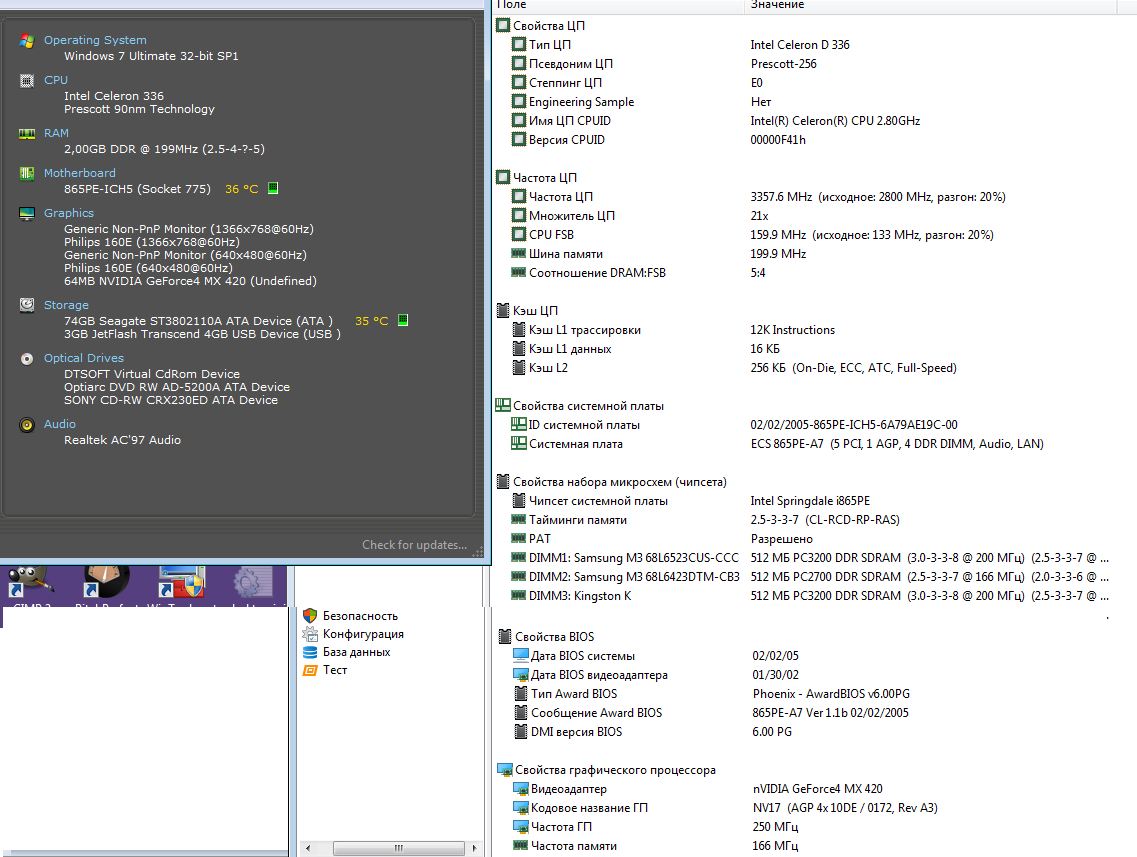1137x857 pixels.
Task: Open the desktop shortcut with the red toolbox shield
Action: (181, 584)
